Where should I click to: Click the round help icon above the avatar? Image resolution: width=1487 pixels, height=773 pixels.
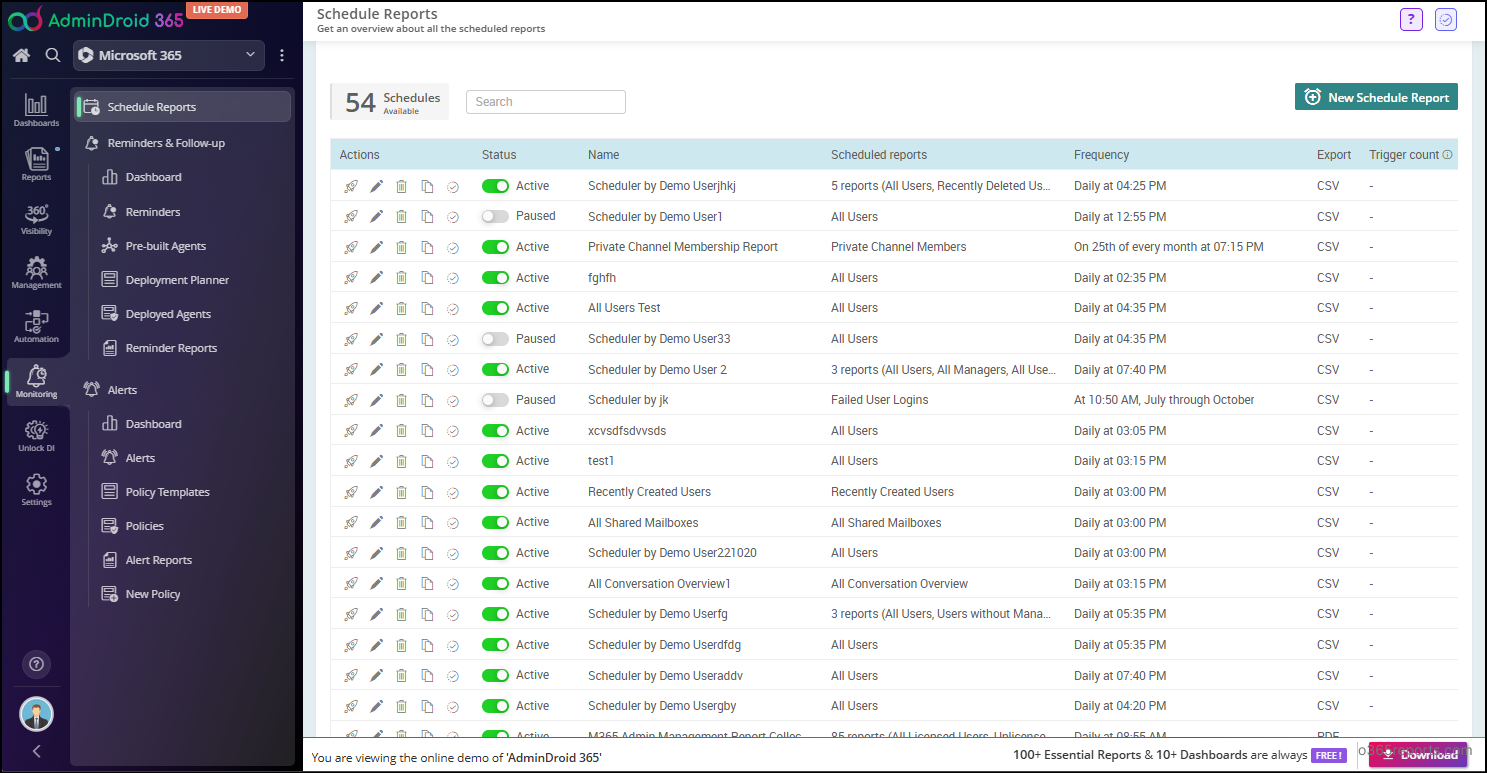[36, 664]
